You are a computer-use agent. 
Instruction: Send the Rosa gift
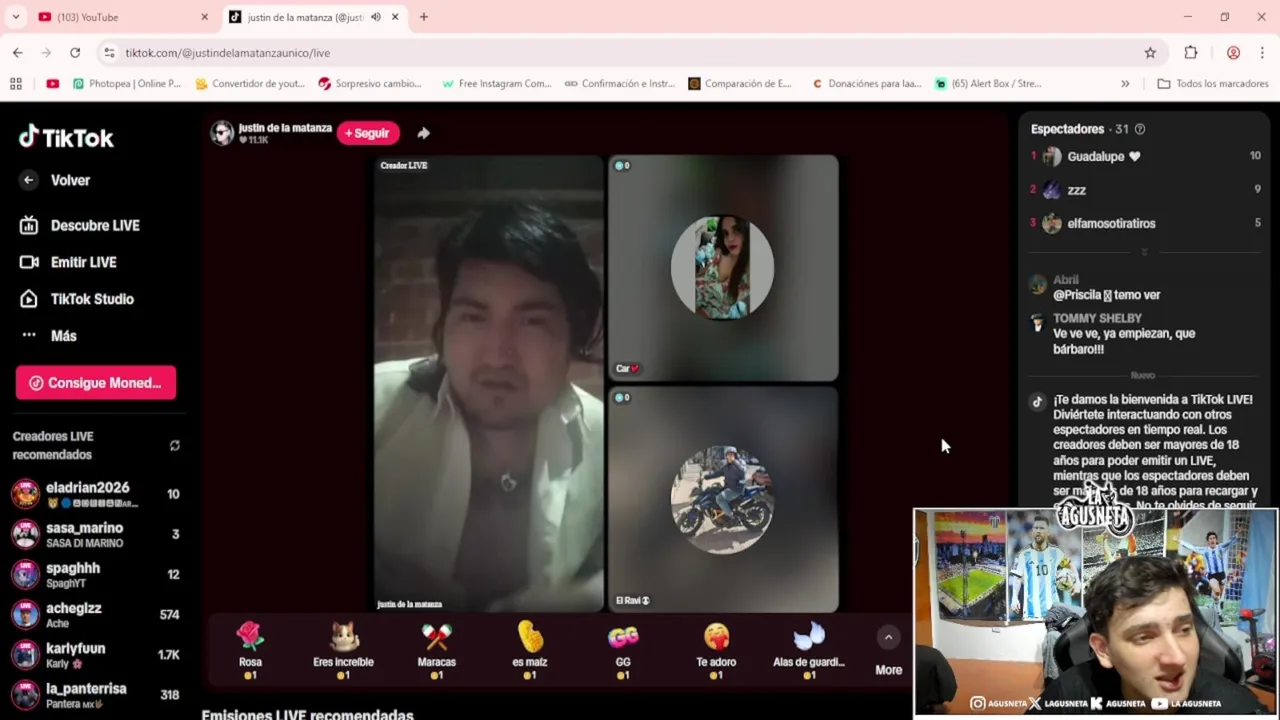250,650
